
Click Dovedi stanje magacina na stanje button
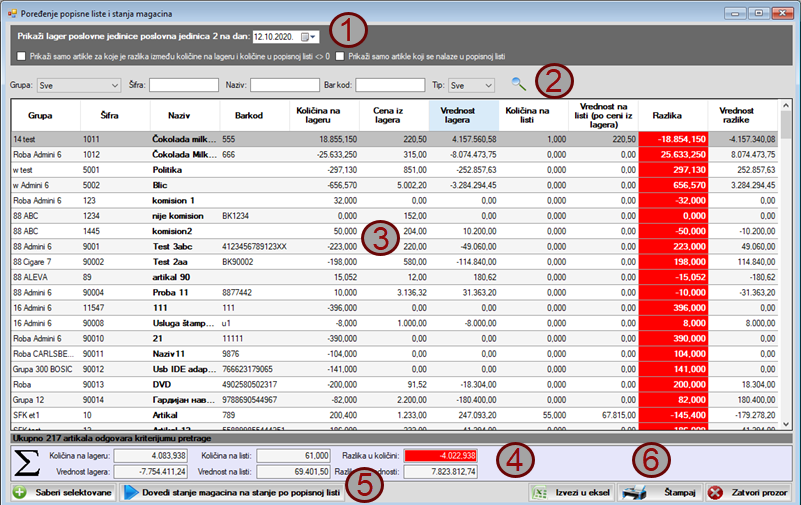(232, 493)
